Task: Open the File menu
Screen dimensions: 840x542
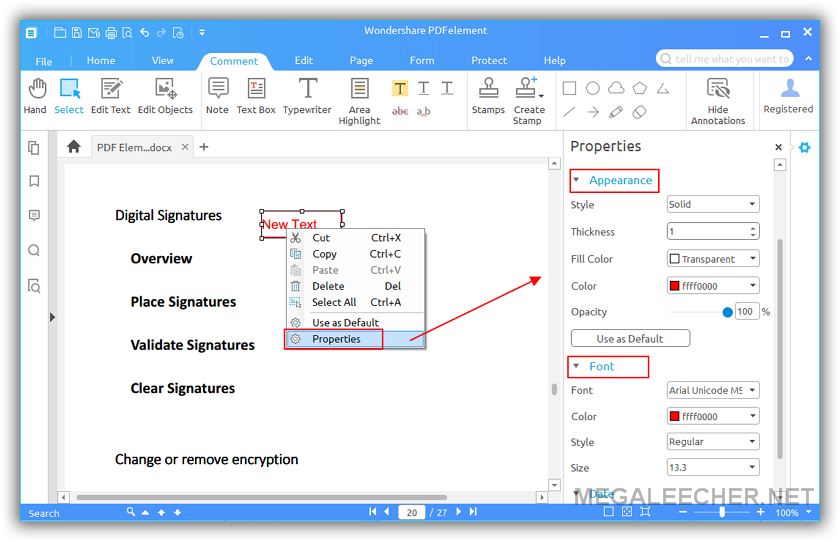Action: click(x=43, y=62)
